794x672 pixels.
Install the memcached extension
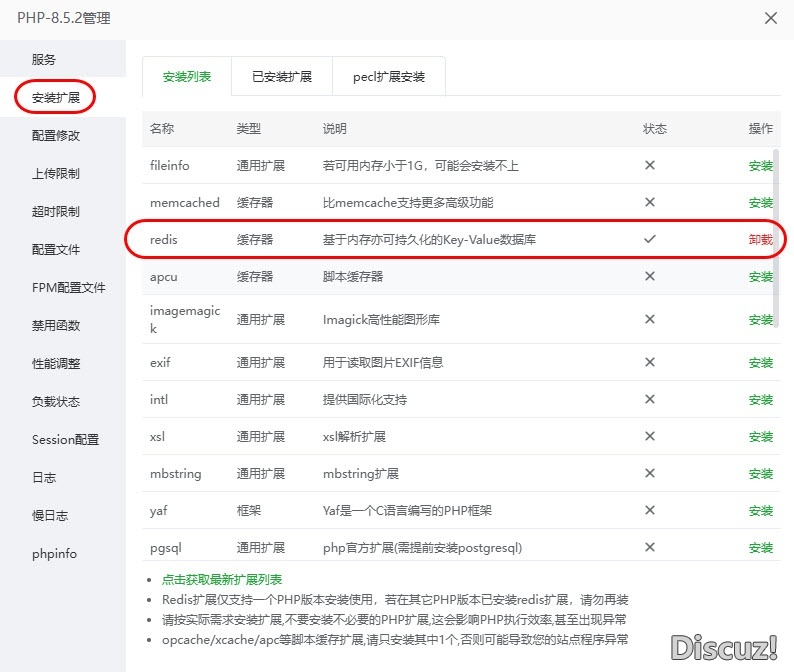coord(761,203)
